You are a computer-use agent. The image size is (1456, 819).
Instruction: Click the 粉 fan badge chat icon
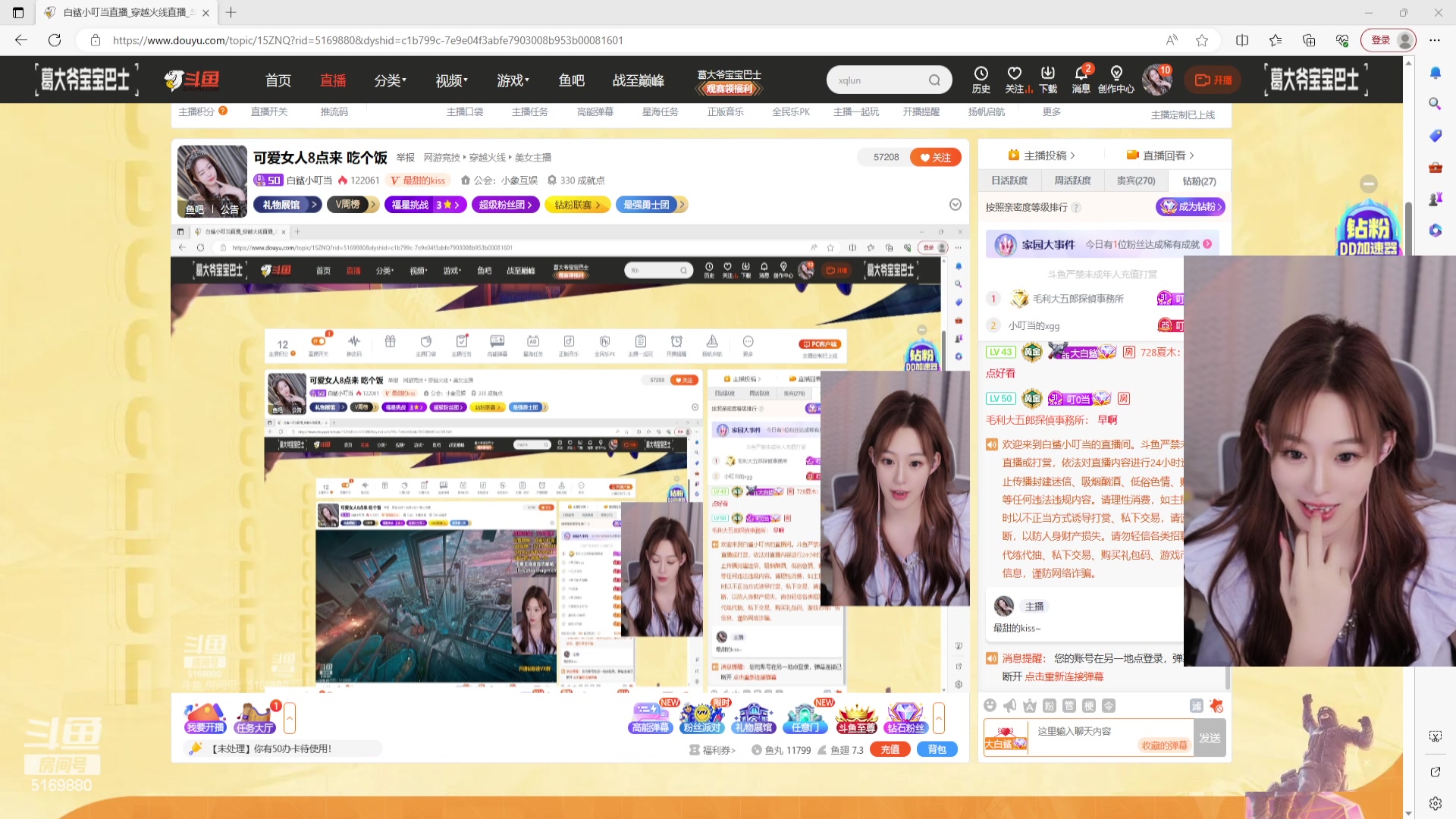1050,706
